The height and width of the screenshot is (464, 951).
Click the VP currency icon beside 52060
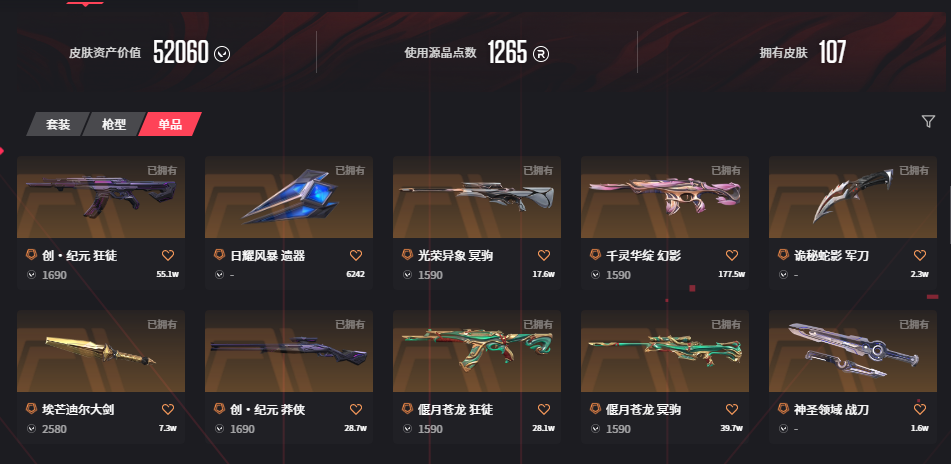pos(222,54)
